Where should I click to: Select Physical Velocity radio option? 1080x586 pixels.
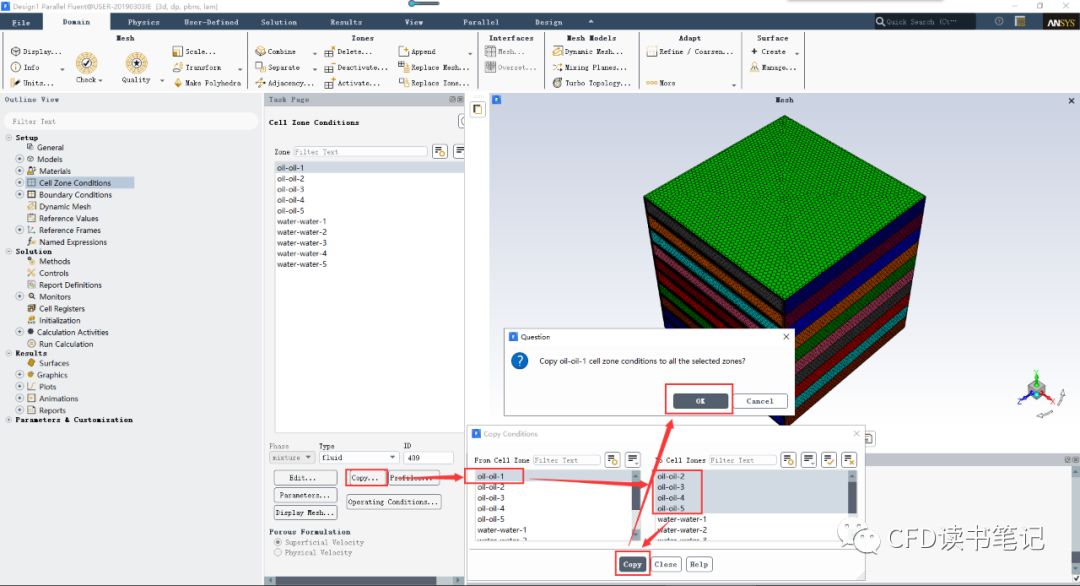278,552
